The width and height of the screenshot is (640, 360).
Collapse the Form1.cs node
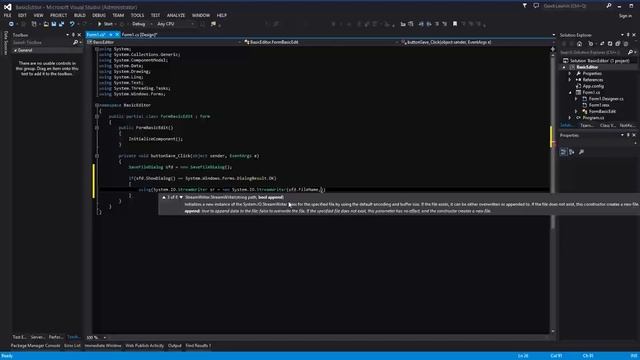click(570, 92)
